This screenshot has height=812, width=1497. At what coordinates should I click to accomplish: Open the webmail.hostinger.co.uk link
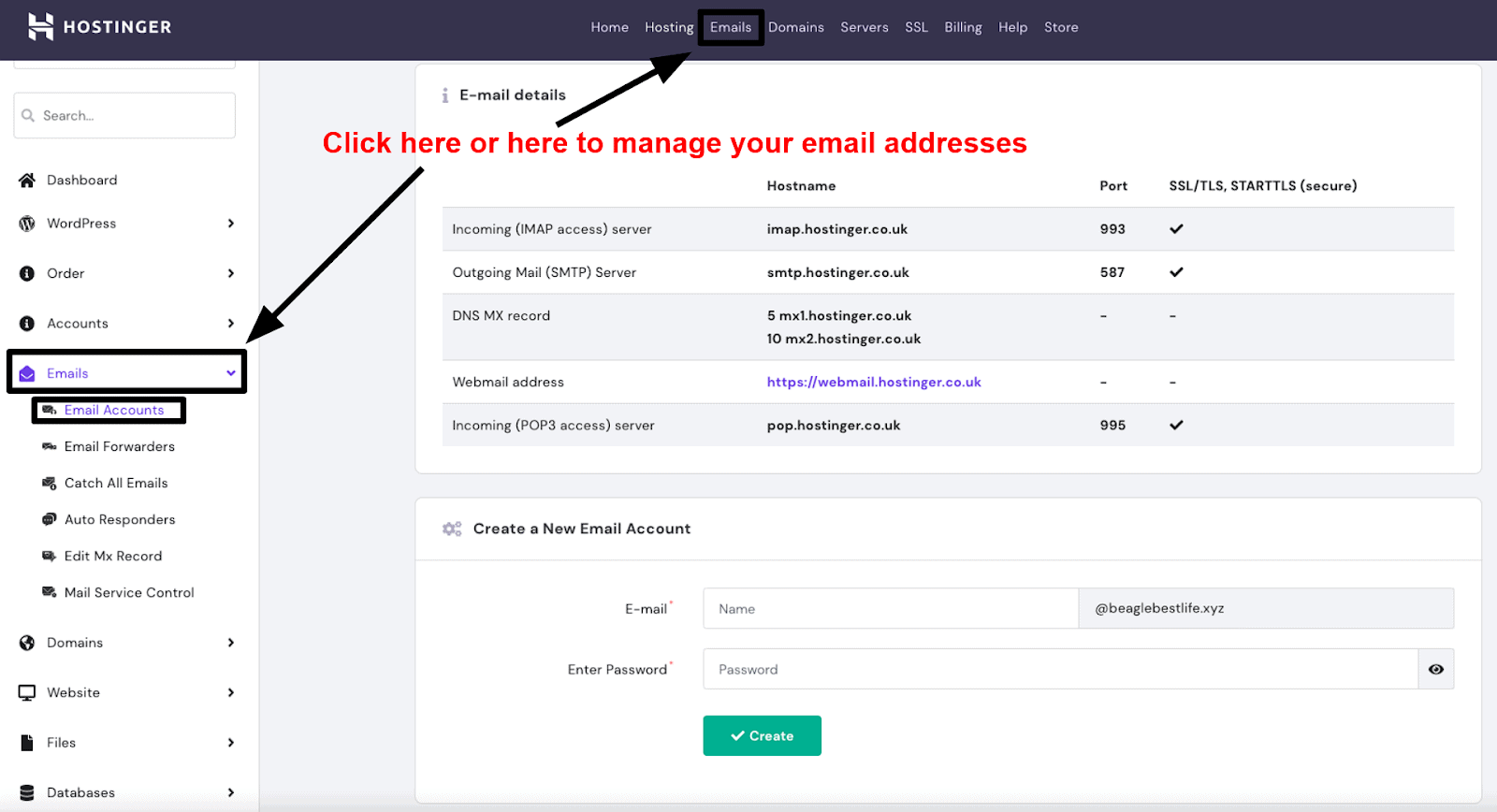[x=874, y=382]
